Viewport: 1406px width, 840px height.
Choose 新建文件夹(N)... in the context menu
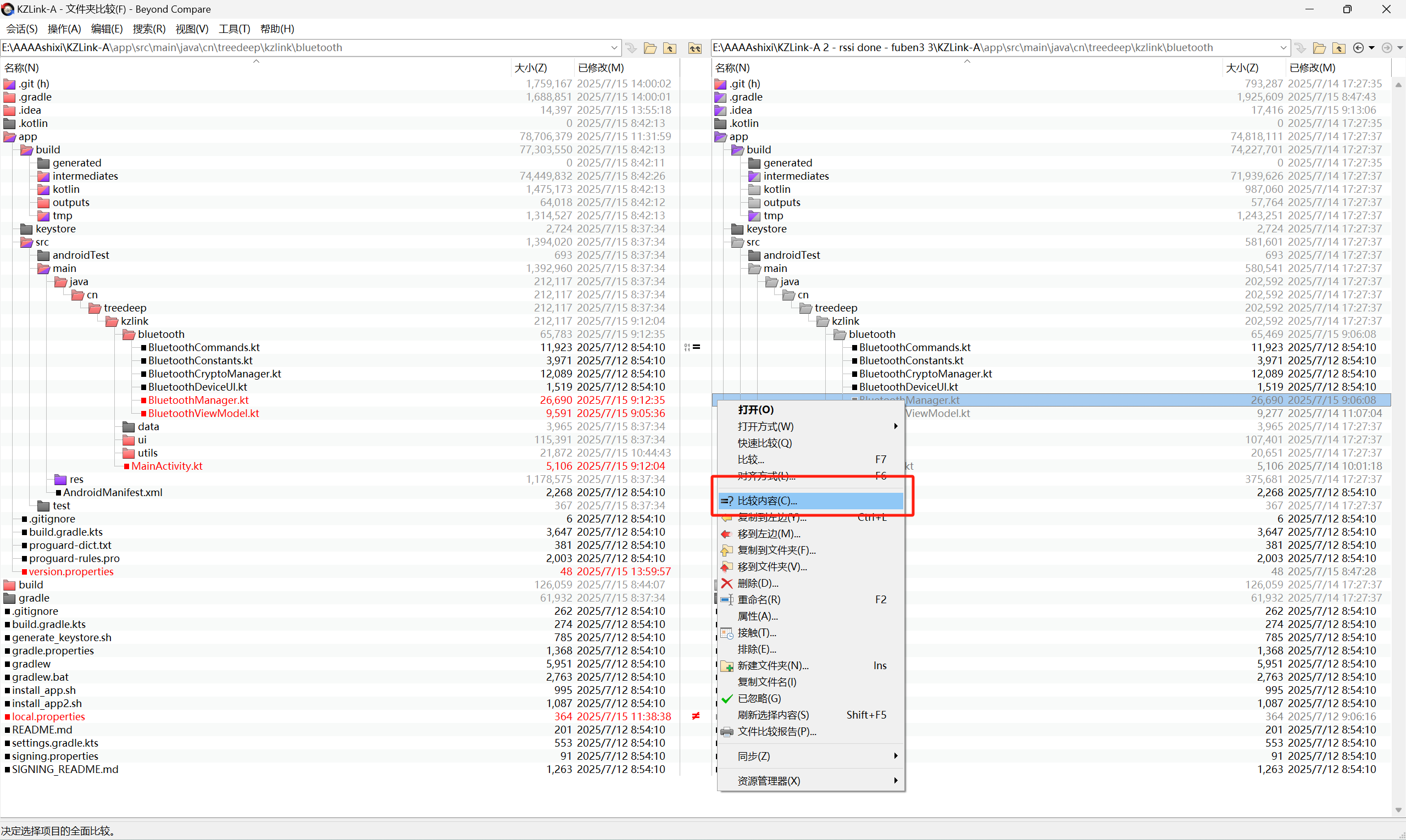[810, 665]
